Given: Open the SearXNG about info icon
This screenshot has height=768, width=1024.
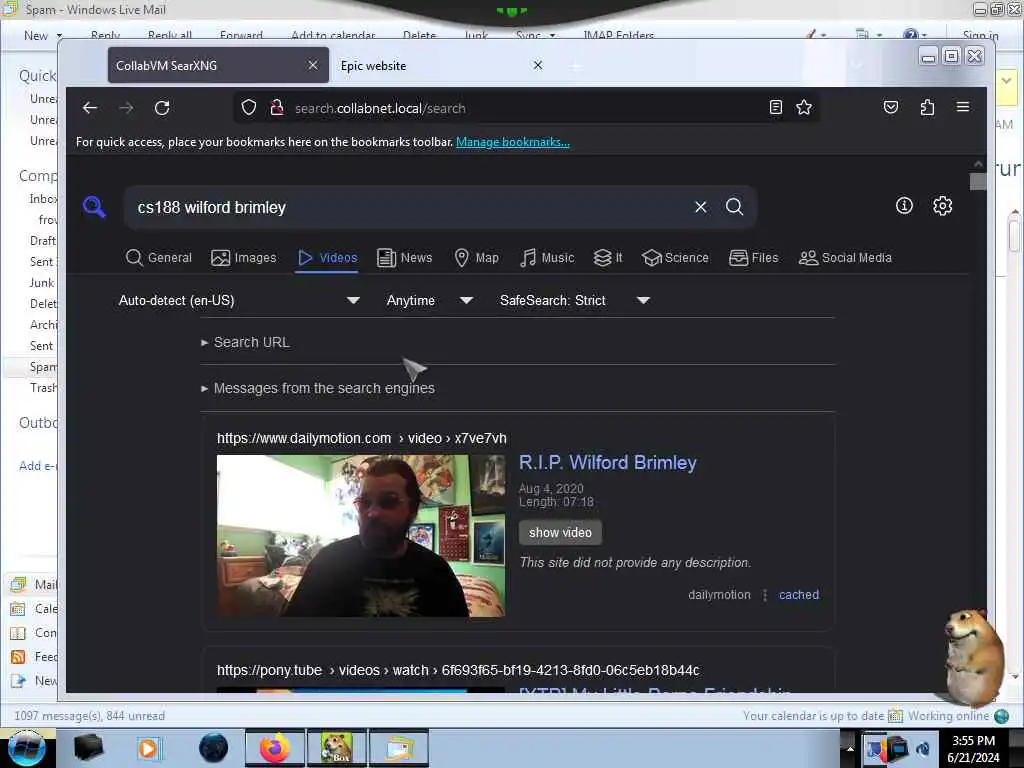Looking at the screenshot, I should tap(904, 206).
